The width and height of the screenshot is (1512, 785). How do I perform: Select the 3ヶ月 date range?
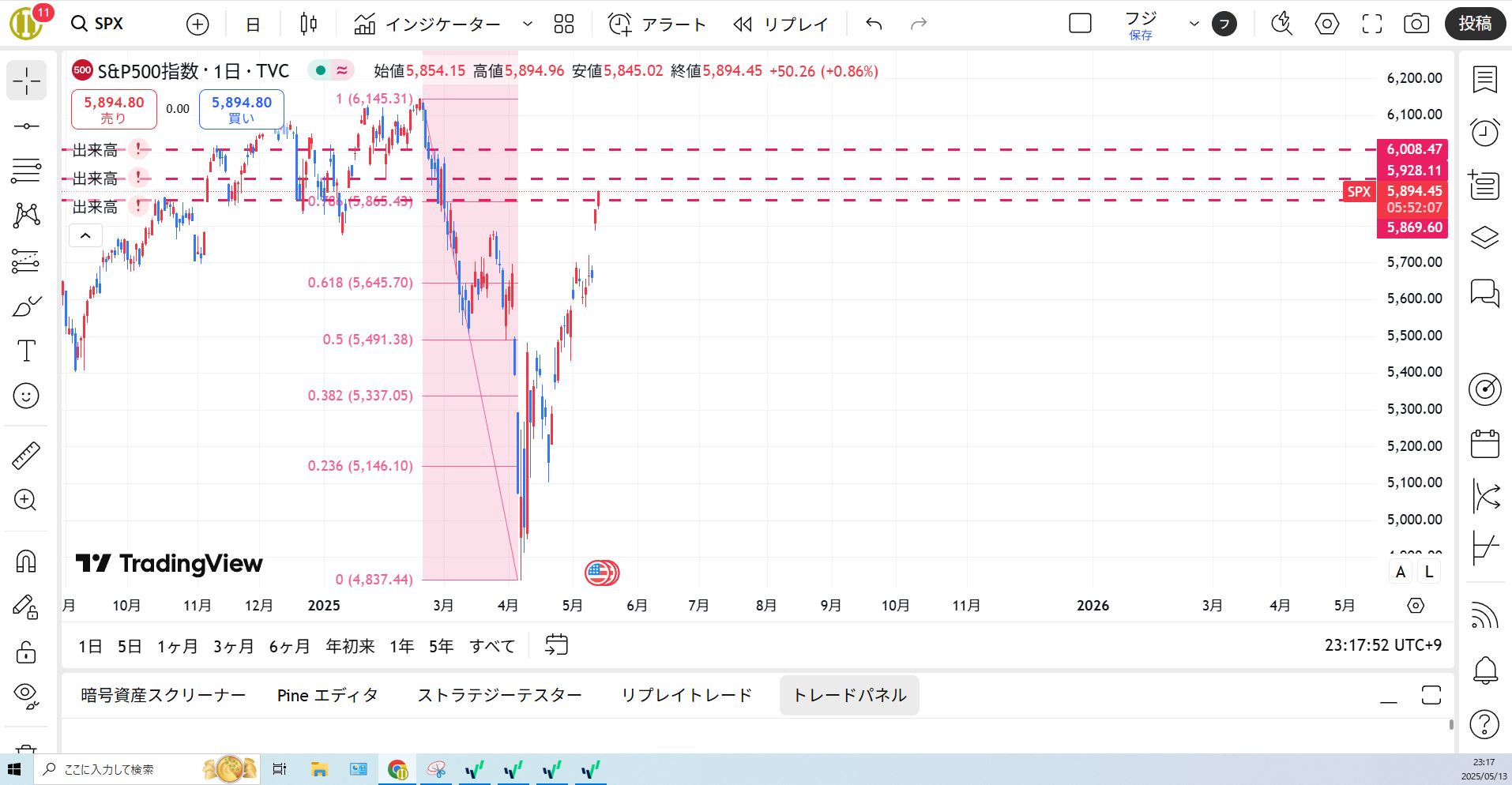click(234, 646)
